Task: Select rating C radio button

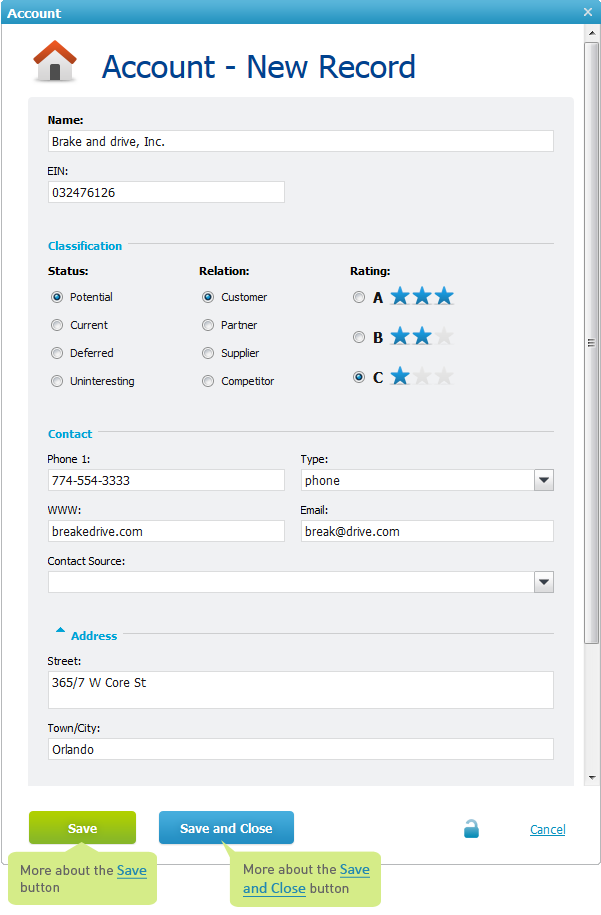Action: 359,377
